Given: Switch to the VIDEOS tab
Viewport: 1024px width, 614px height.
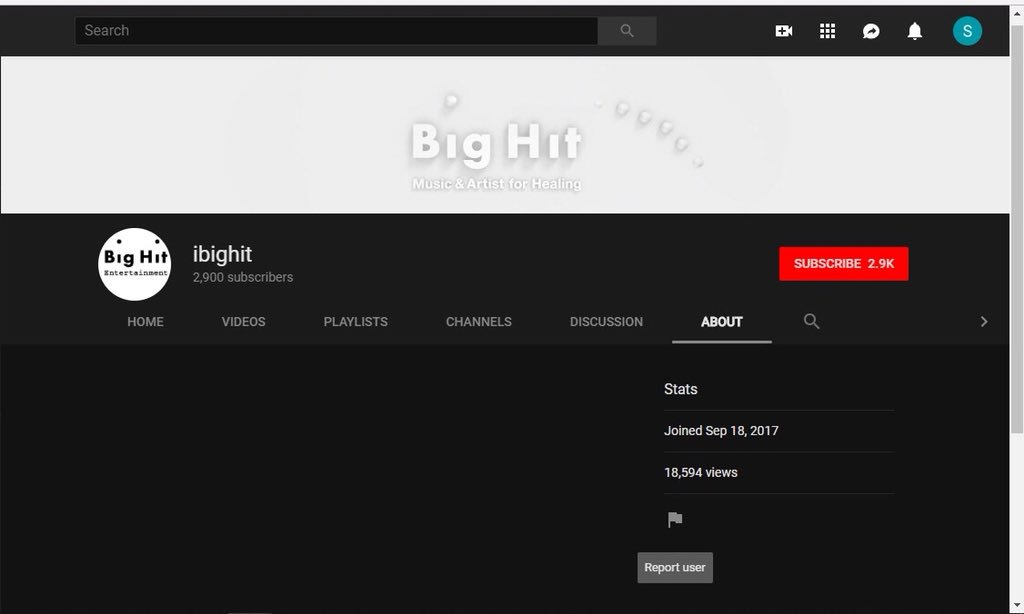Looking at the screenshot, I should tap(244, 321).
